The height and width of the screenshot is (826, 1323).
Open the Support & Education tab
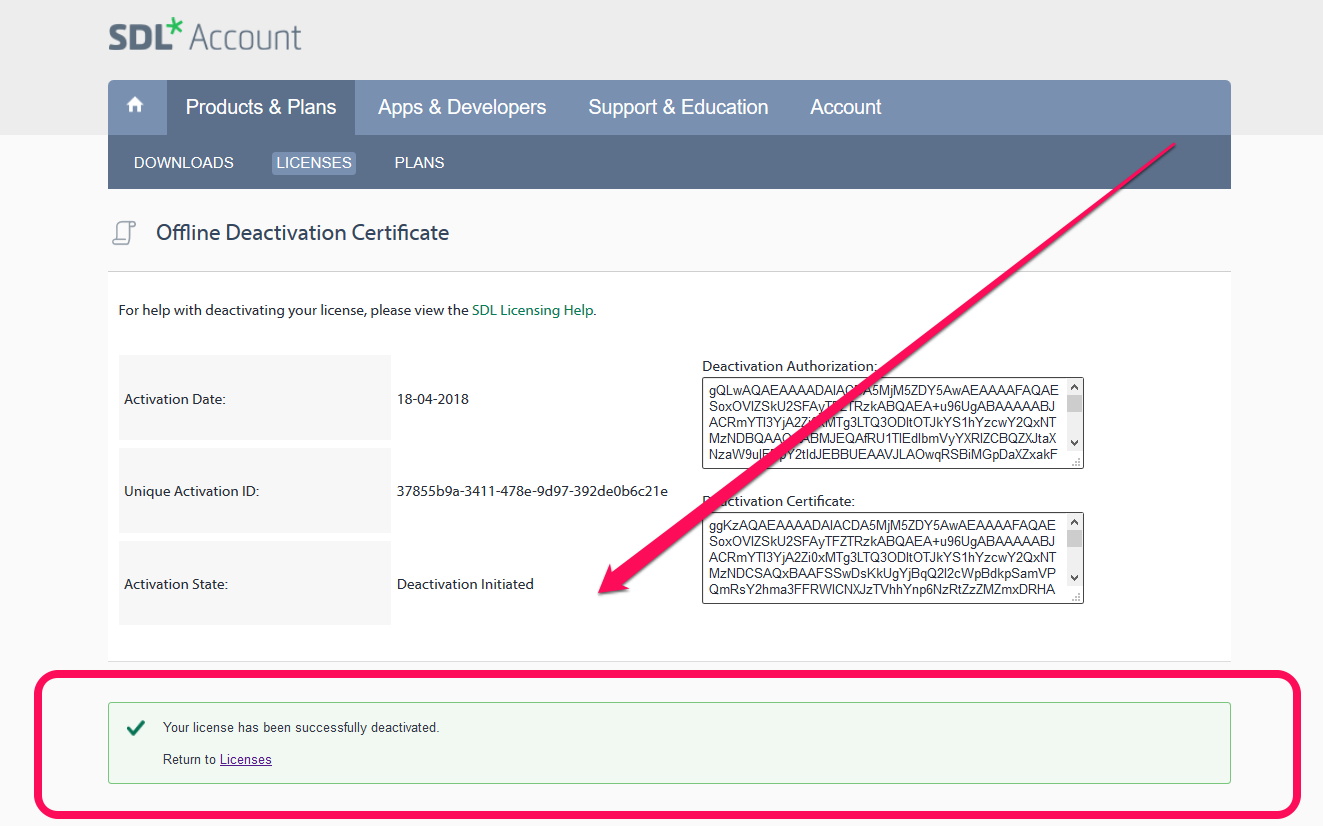click(x=678, y=107)
